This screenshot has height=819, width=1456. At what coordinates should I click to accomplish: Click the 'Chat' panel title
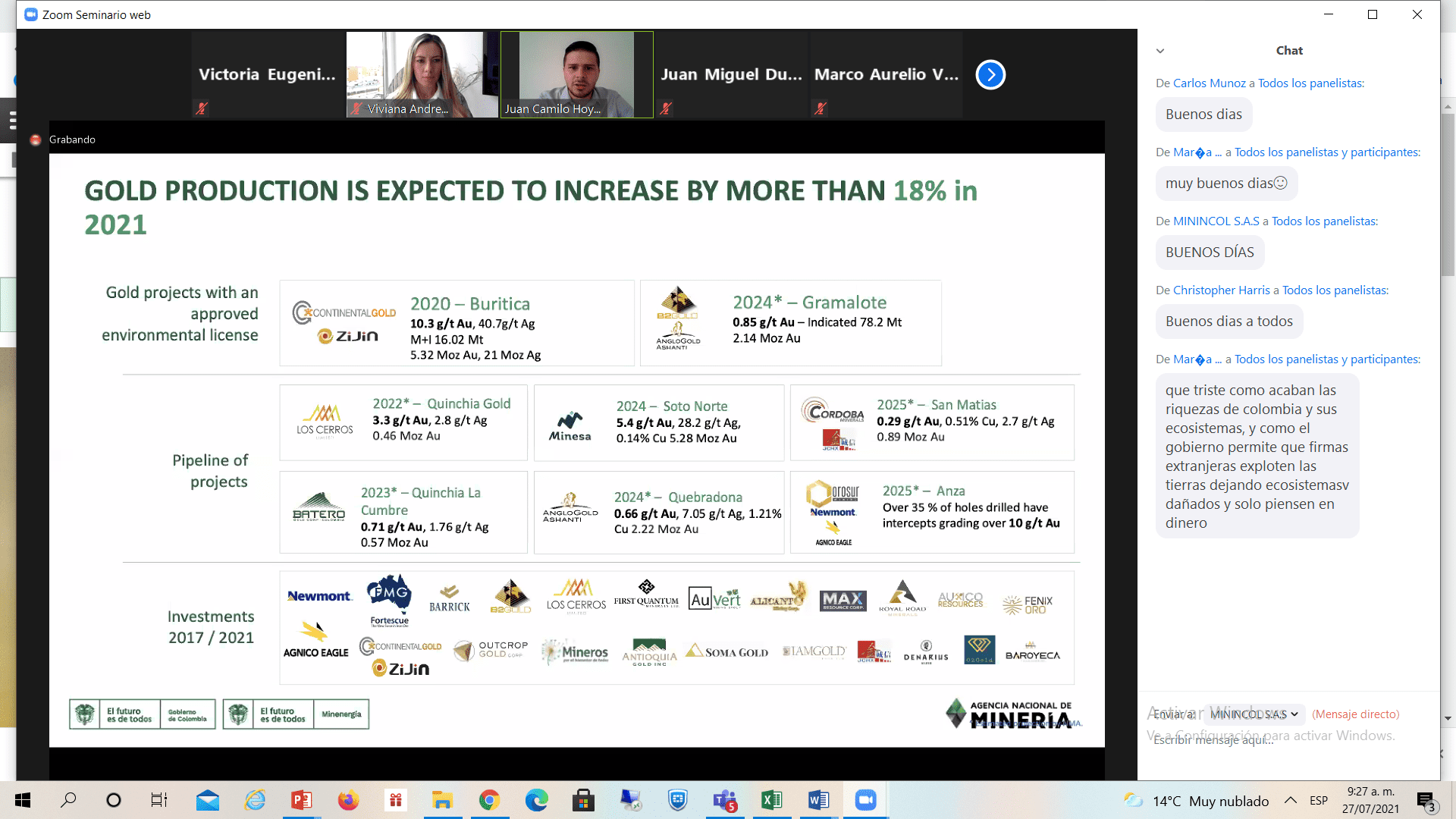(1289, 51)
